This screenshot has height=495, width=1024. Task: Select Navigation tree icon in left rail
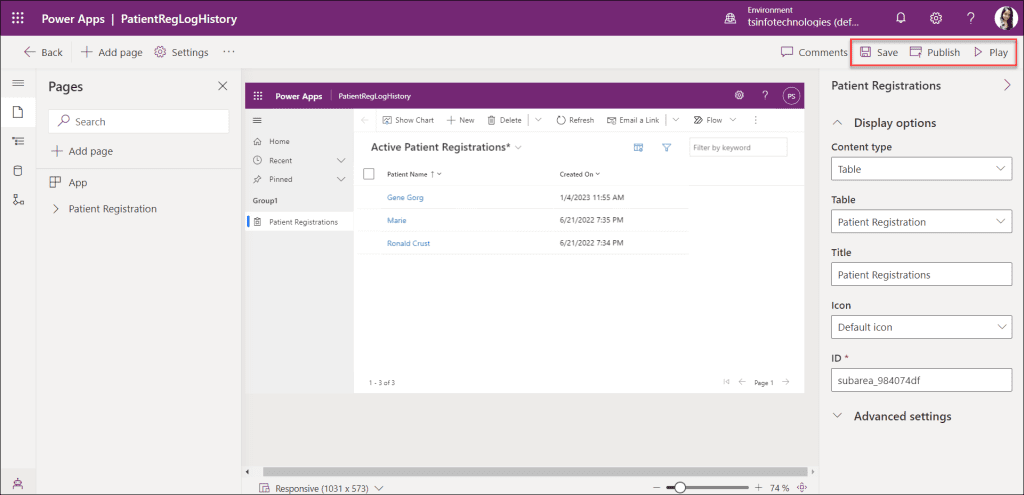(18, 142)
